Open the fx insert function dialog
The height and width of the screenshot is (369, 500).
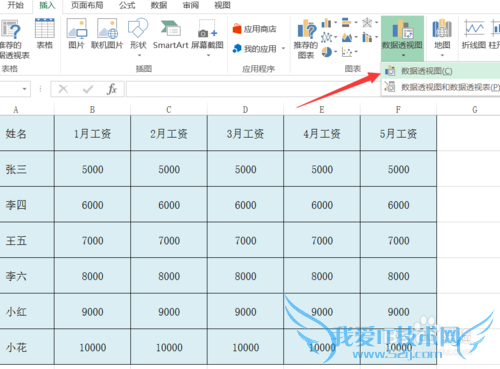coord(112,89)
